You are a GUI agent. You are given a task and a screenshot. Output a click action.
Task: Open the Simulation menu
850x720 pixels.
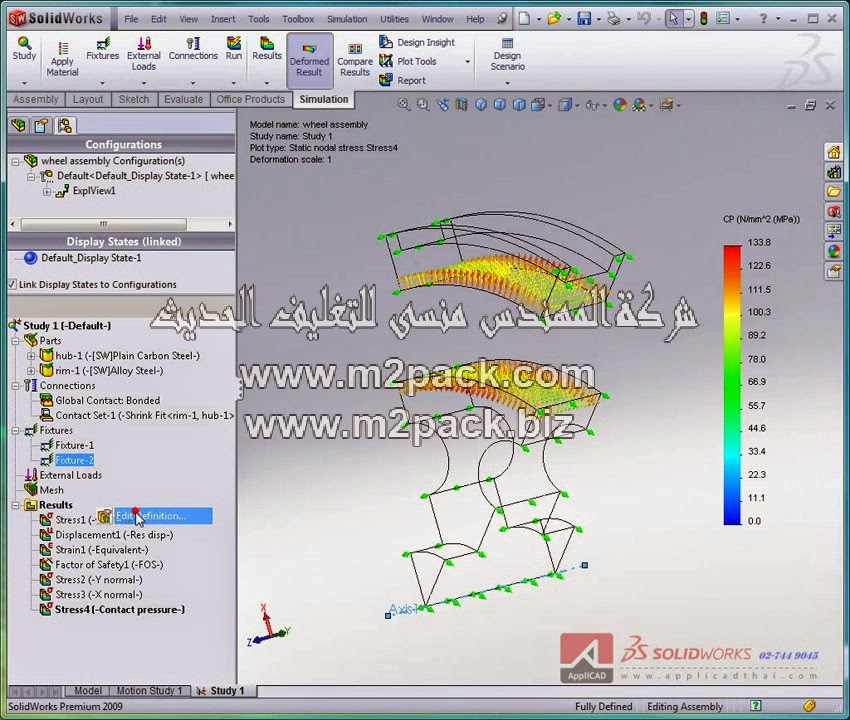point(347,19)
